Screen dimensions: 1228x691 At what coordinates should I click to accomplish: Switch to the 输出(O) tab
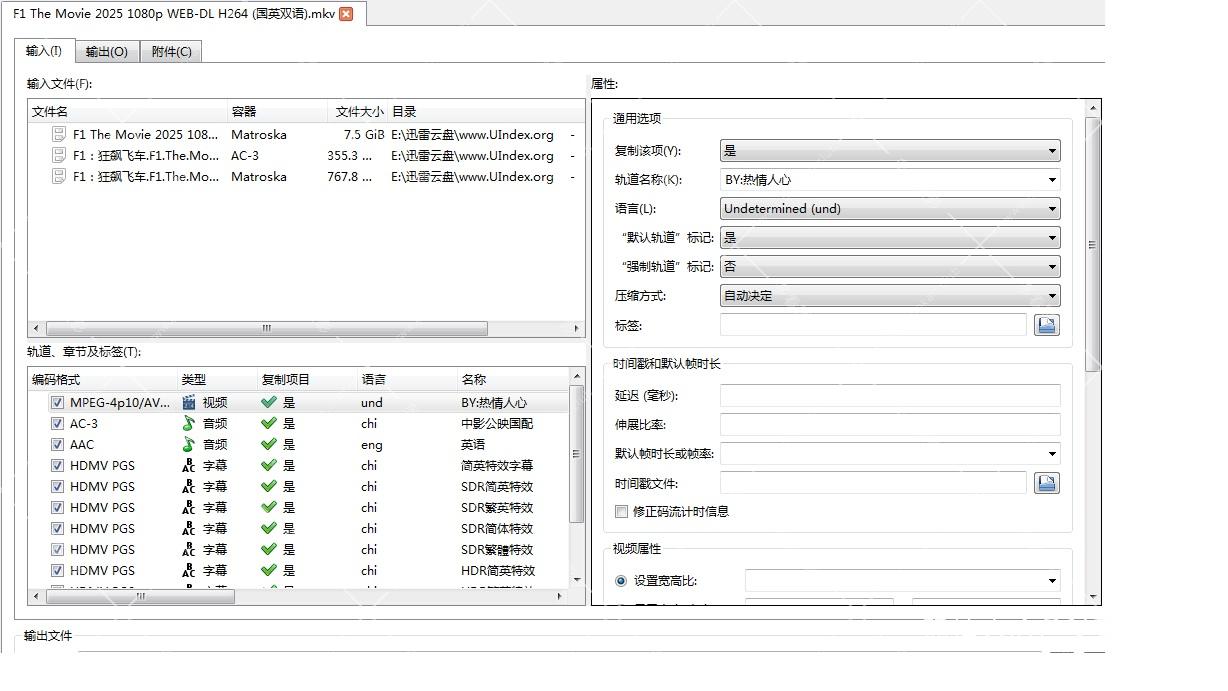[x=106, y=52]
